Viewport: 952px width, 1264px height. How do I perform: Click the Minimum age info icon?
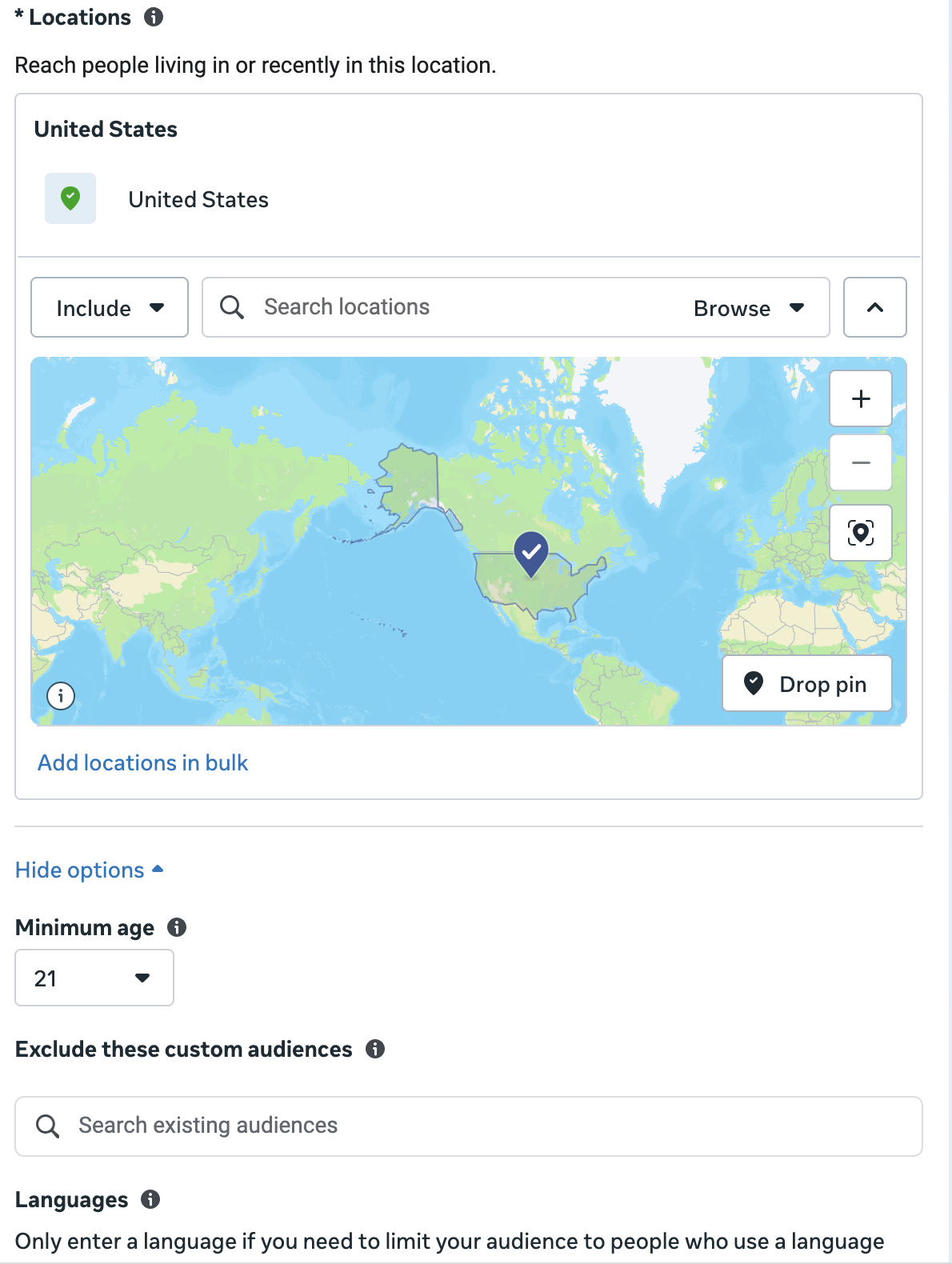click(177, 927)
